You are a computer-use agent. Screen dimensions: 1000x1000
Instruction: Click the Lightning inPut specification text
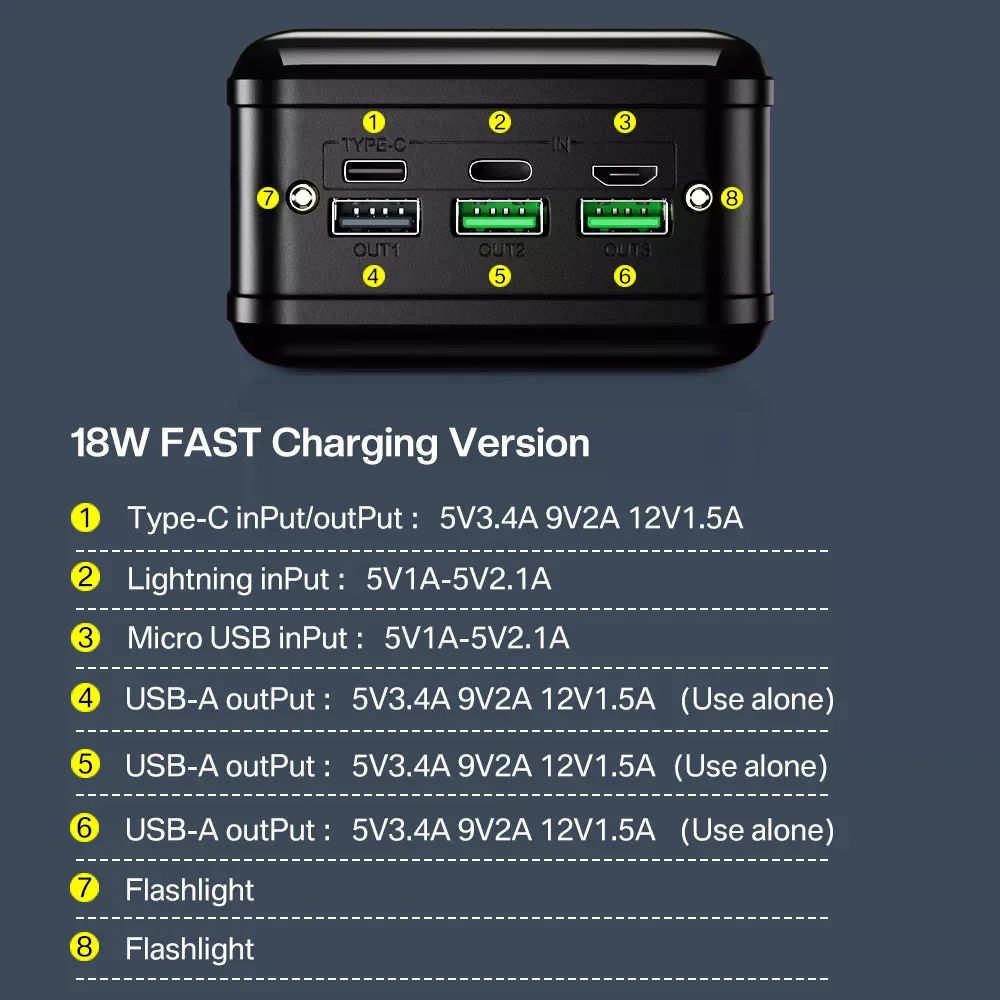tap(339, 579)
